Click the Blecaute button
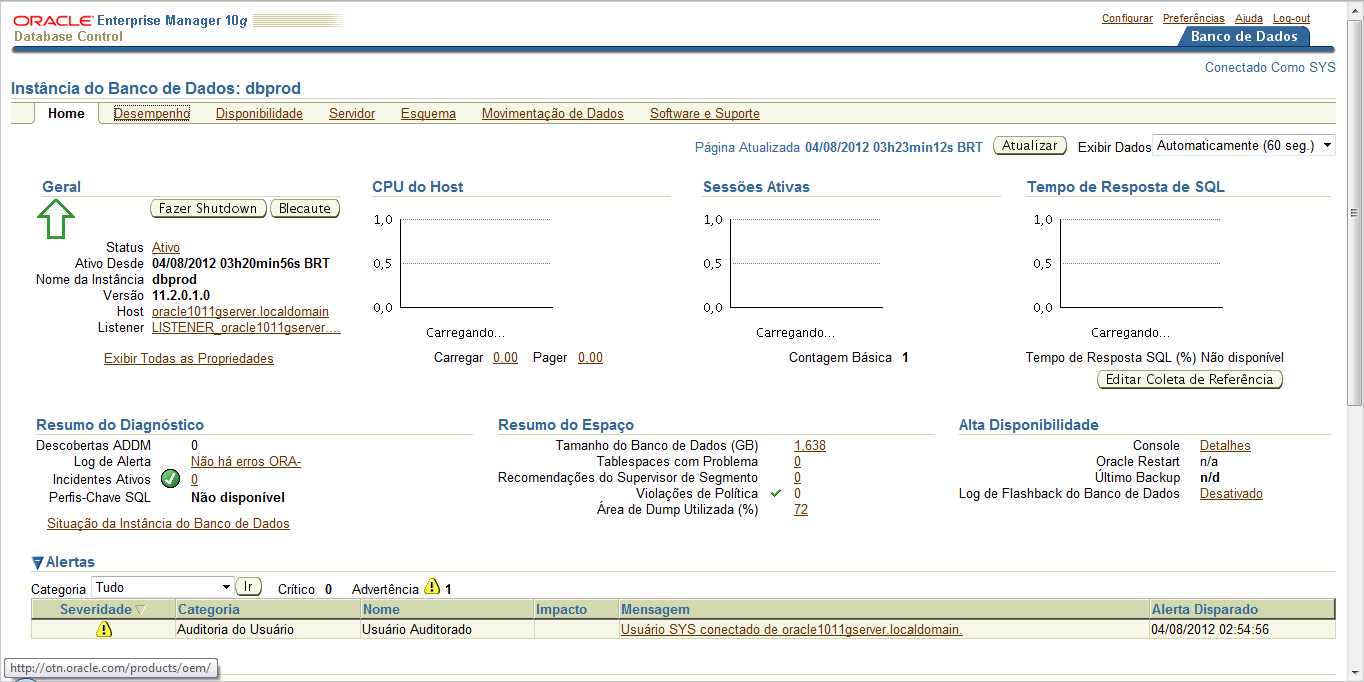The image size is (1364, 682). 305,209
